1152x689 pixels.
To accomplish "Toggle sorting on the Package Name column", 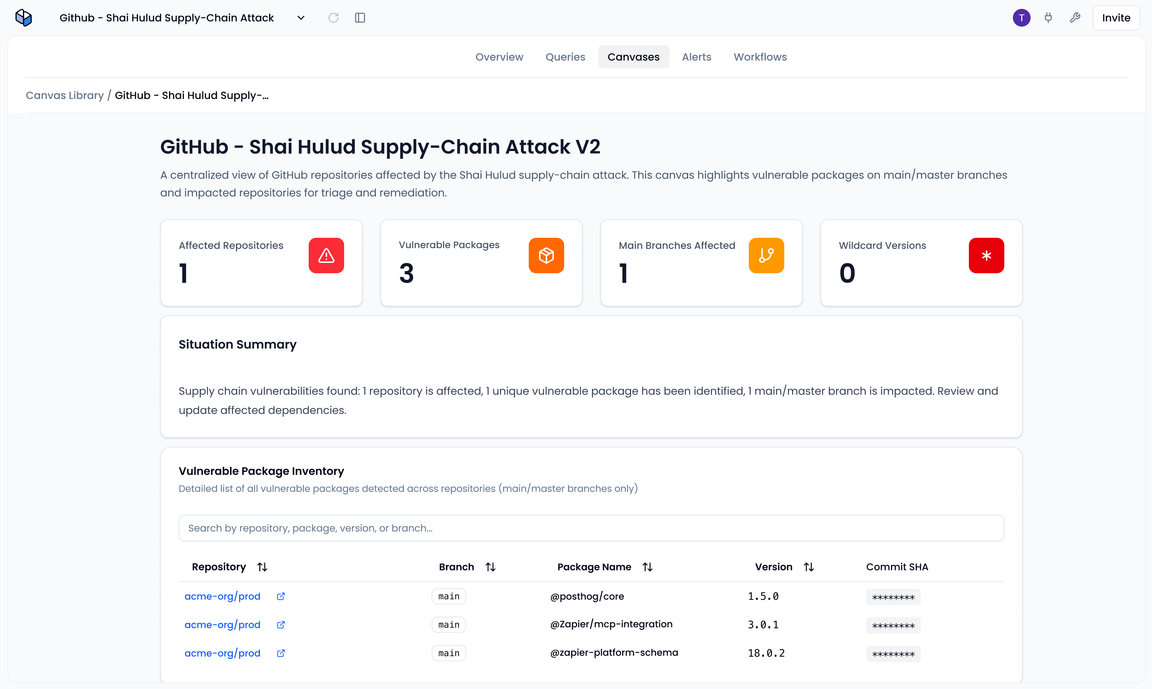I will click(648, 566).
